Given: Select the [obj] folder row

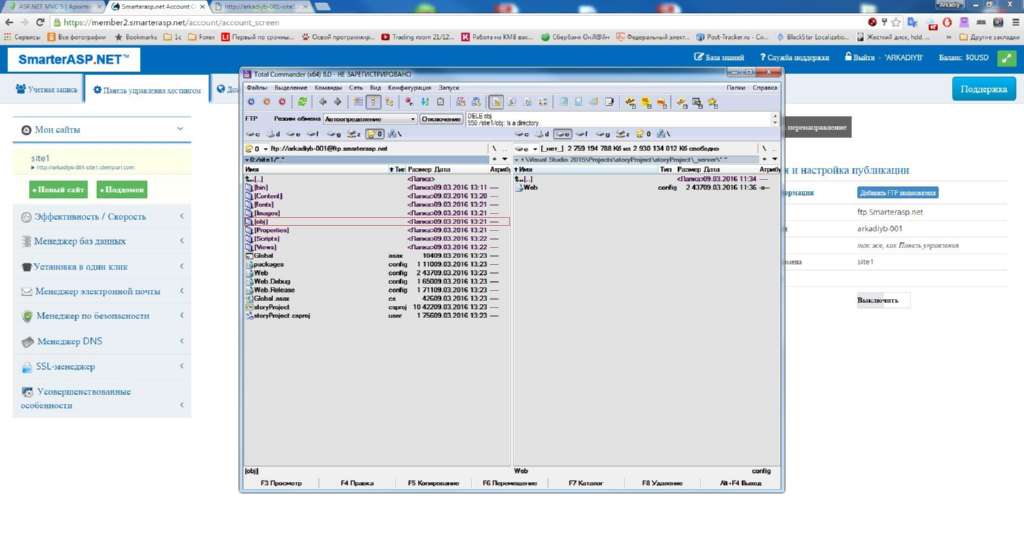Looking at the screenshot, I should pyautogui.click(x=376, y=221).
